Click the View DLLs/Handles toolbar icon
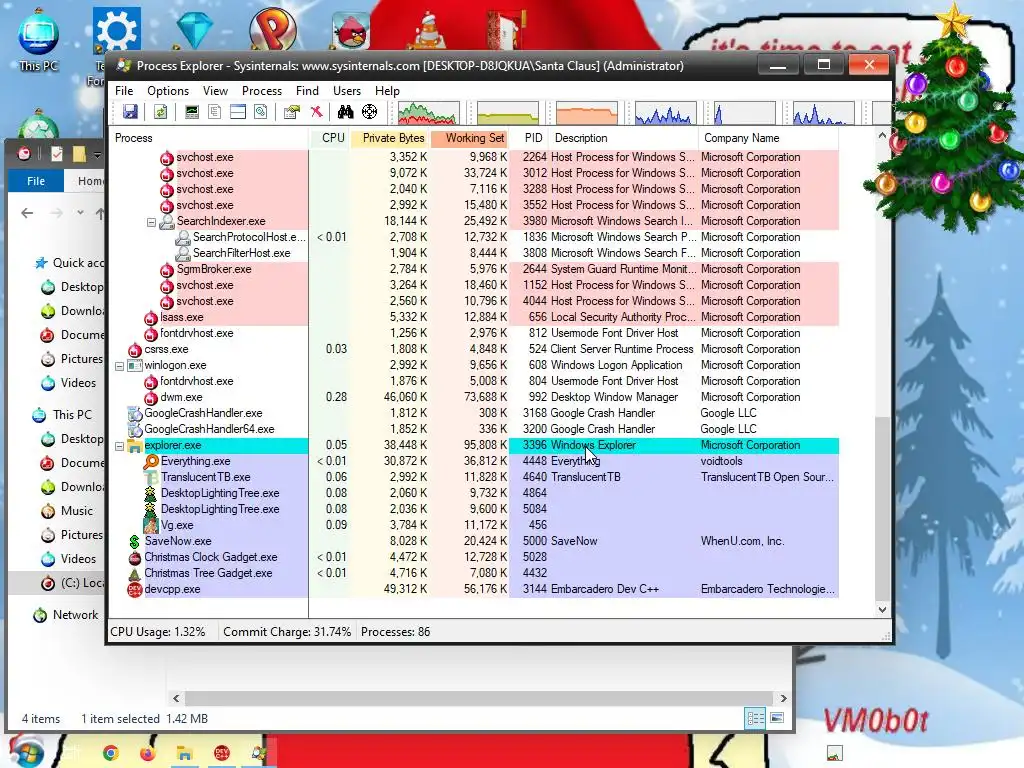 click(261, 112)
